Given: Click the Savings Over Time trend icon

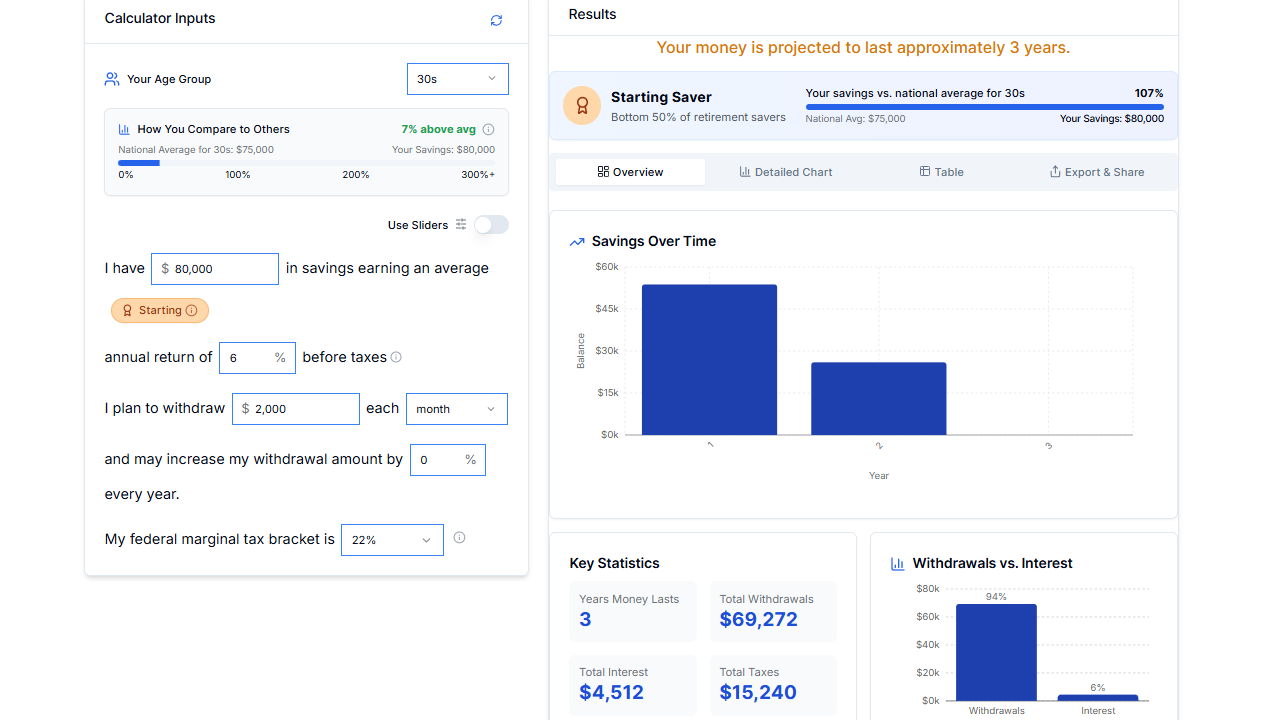Looking at the screenshot, I should [577, 242].
